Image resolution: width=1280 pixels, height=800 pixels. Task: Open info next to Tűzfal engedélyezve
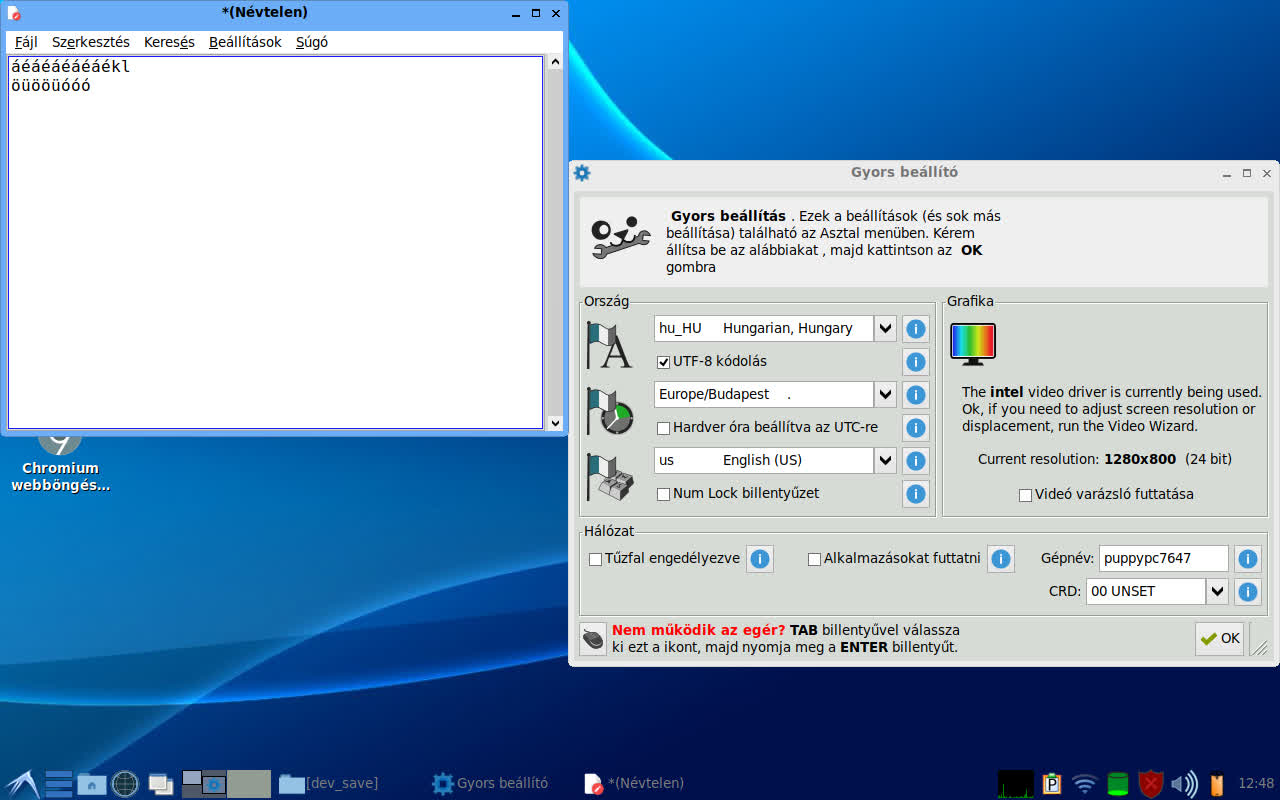[x=760, y=559]
